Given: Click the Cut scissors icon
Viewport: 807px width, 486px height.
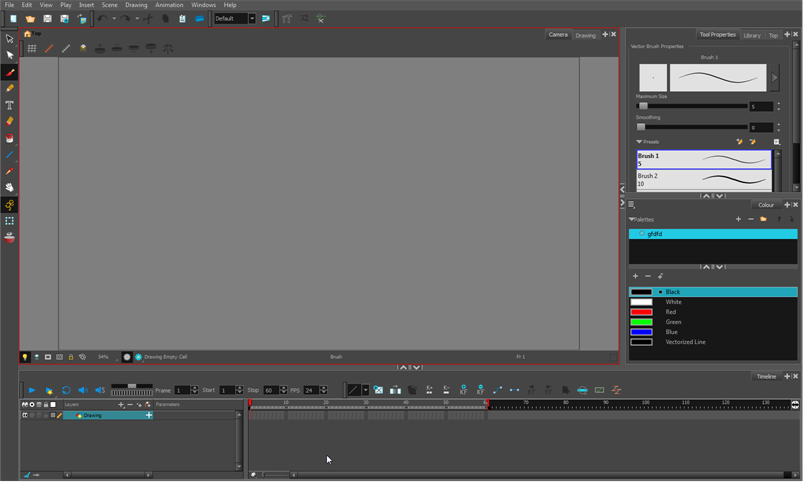Looking at the screenshot, I should point(148,19).
